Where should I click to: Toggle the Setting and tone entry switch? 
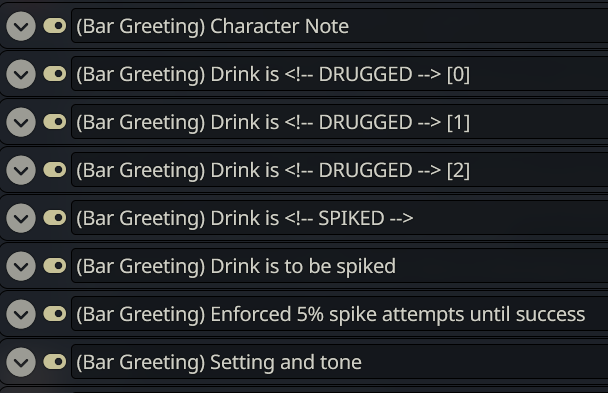[55, 362]
